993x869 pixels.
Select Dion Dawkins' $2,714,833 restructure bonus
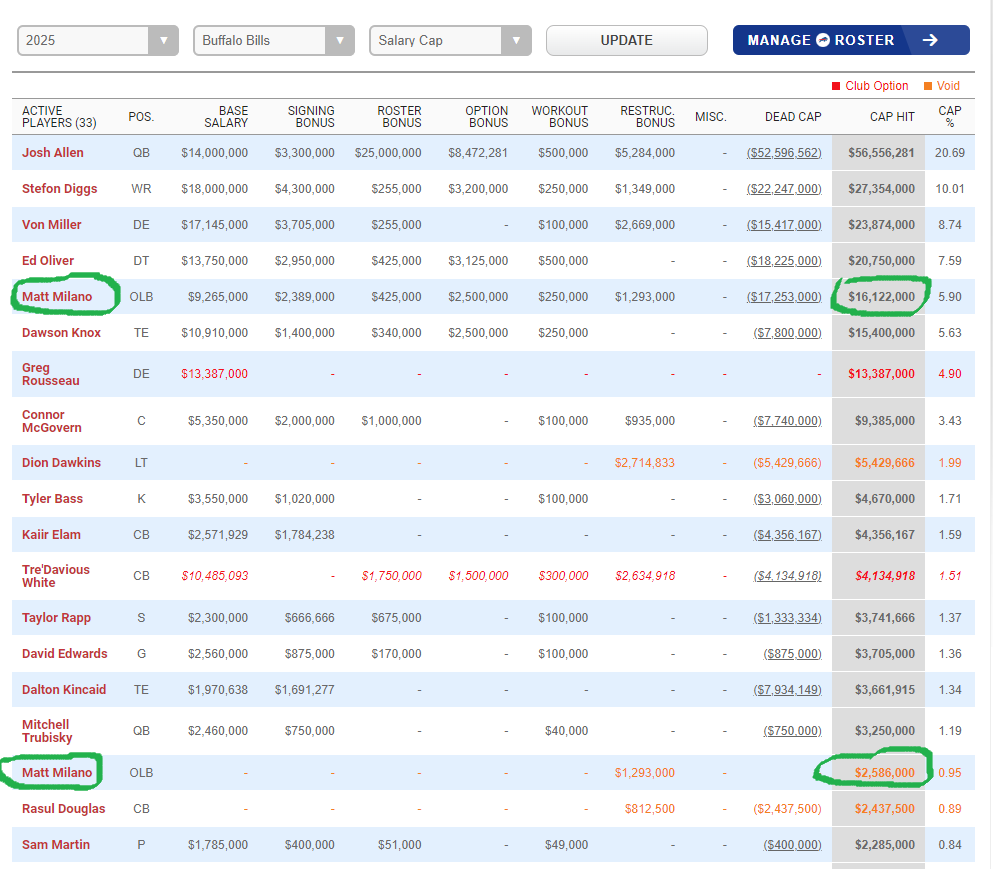pos(645,463)
